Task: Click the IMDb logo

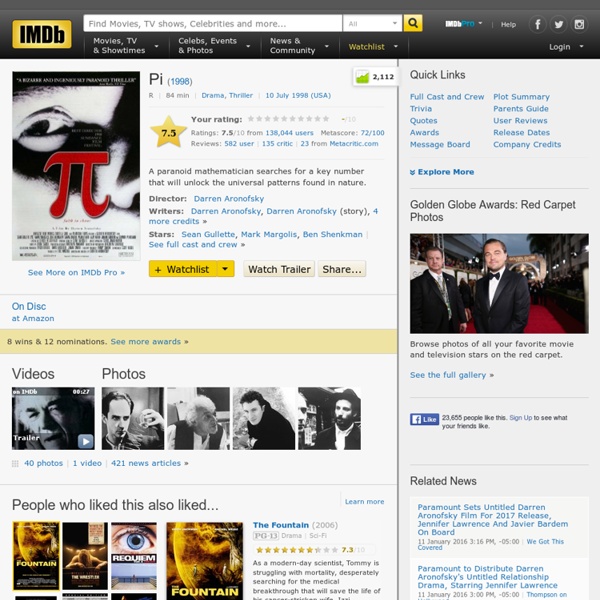Action: [x=42, y=34]
